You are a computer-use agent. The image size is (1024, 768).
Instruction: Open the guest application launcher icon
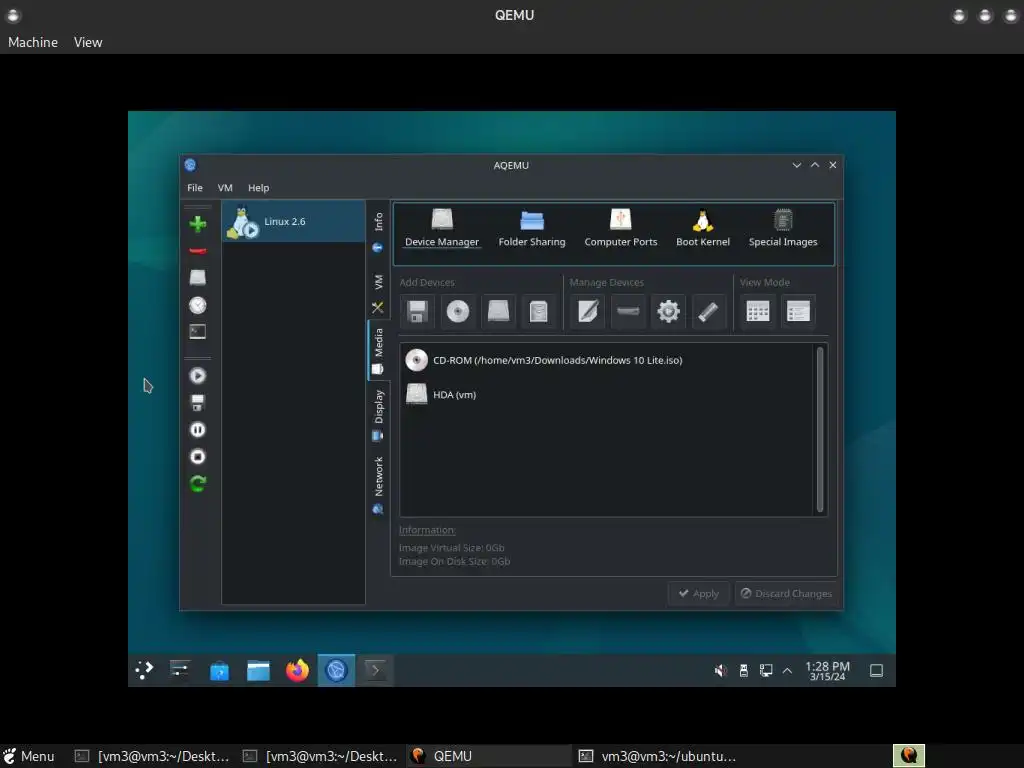[144, 670]
